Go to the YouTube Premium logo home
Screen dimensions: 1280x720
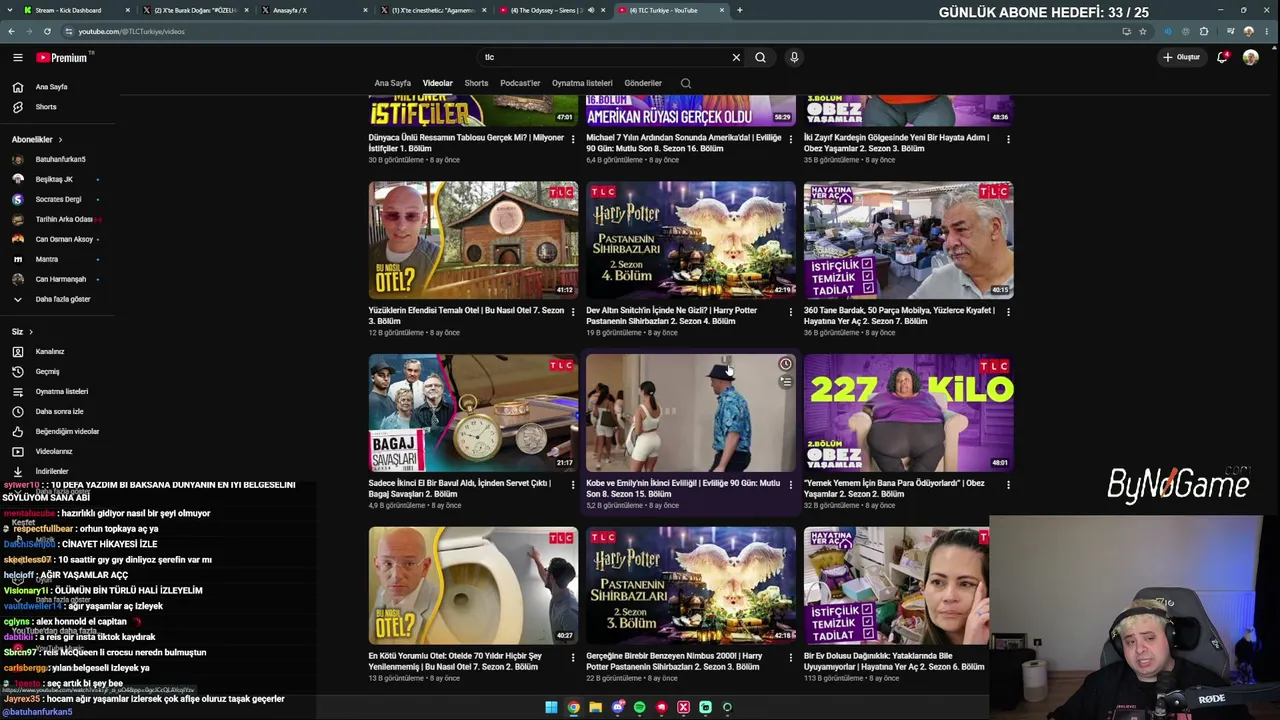[x=62, y=58]
